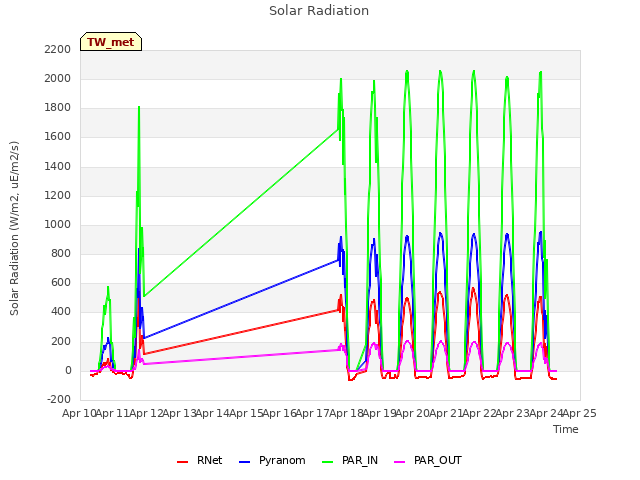Click the 800 y-axis tick label

point(61,253)
